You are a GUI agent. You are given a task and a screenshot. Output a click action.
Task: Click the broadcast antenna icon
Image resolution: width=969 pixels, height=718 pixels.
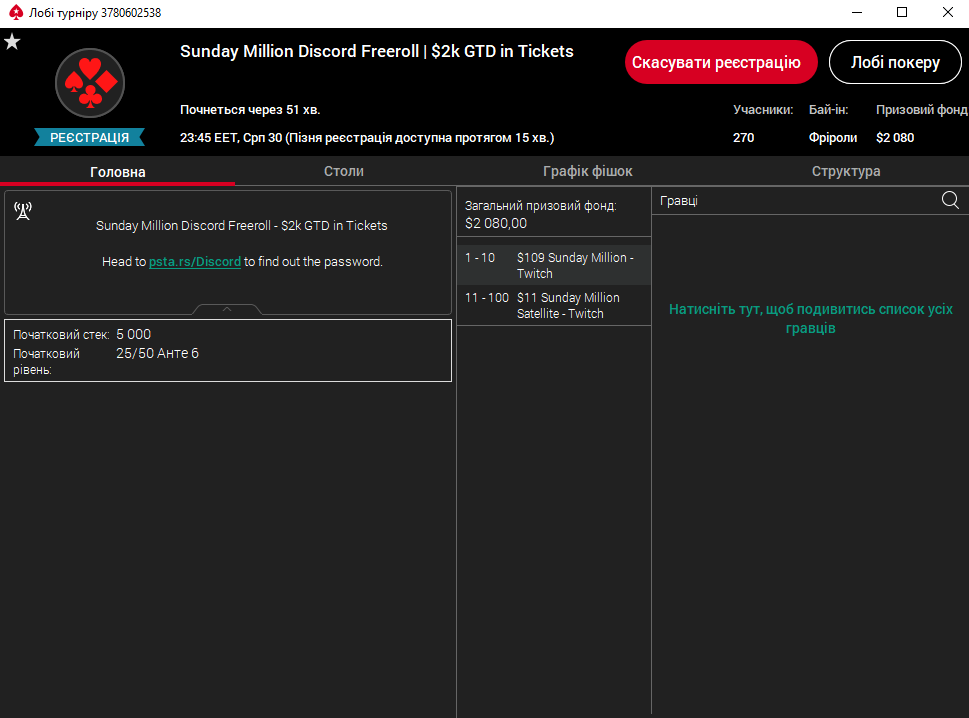pos(23,211)
